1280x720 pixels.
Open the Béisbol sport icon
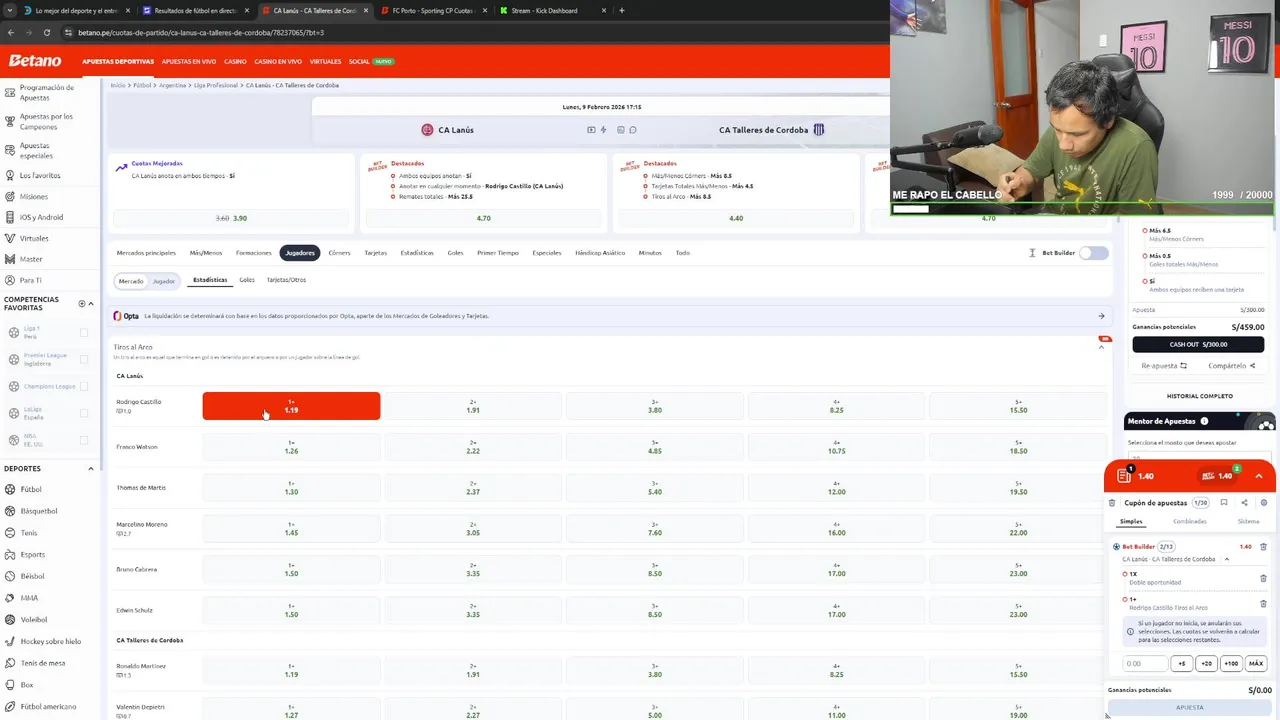10,576
